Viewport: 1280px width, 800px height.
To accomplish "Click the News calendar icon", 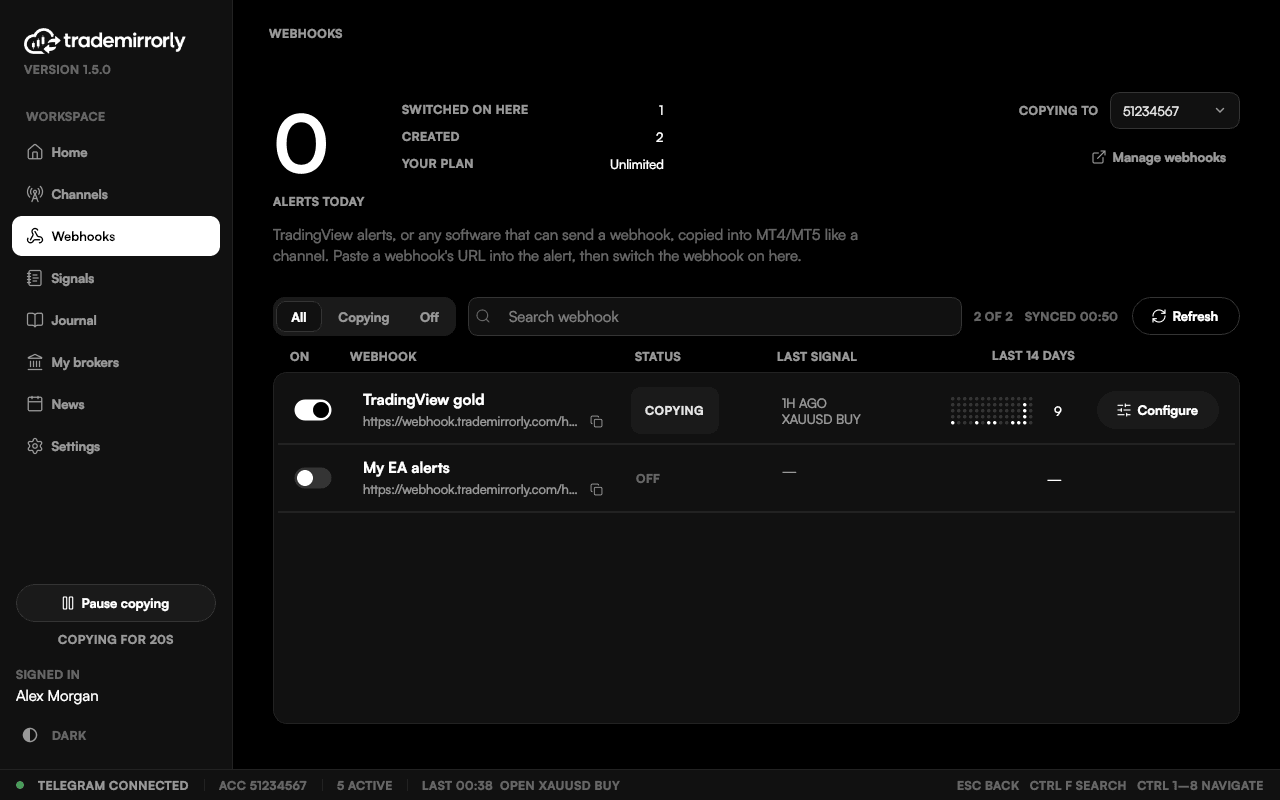I will (x=35, y=404).
